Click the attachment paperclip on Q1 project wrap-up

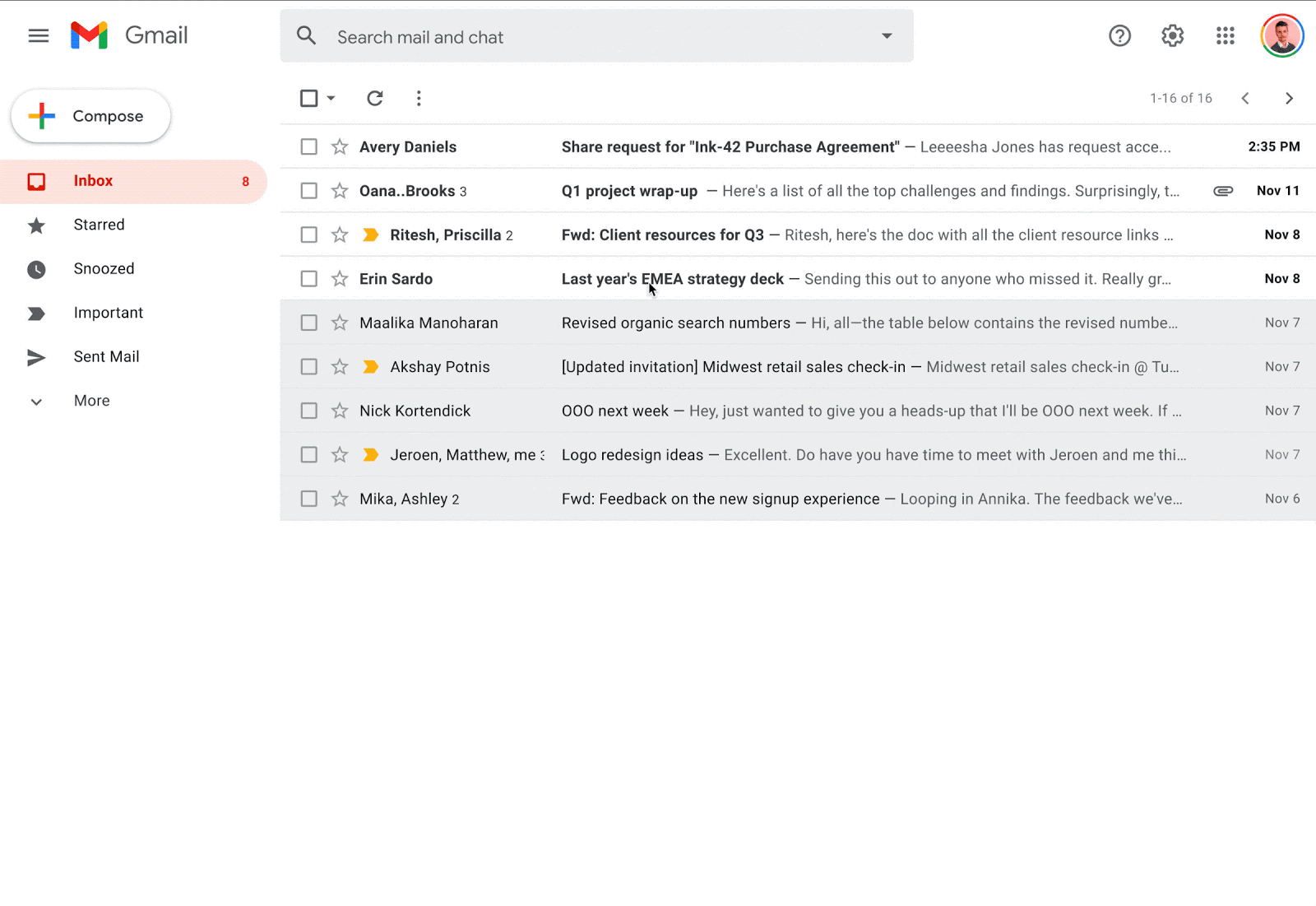coord(1222,190)
